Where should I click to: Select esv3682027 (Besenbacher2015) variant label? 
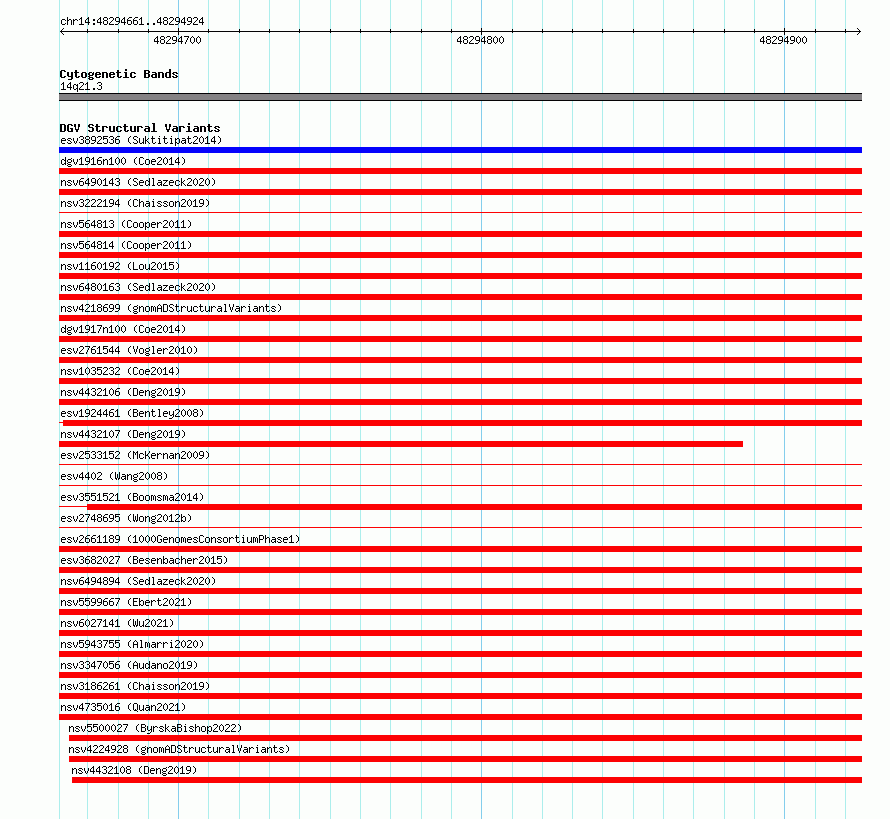pyautogui.click(x=144, y=560)
